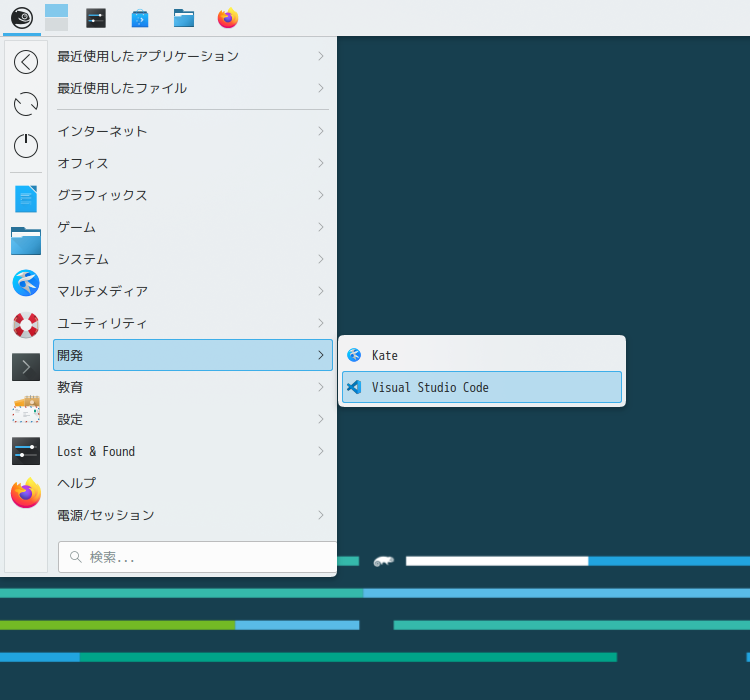Select the インターネット category
This screenshot has height=700, width=750.
[193, 131]
